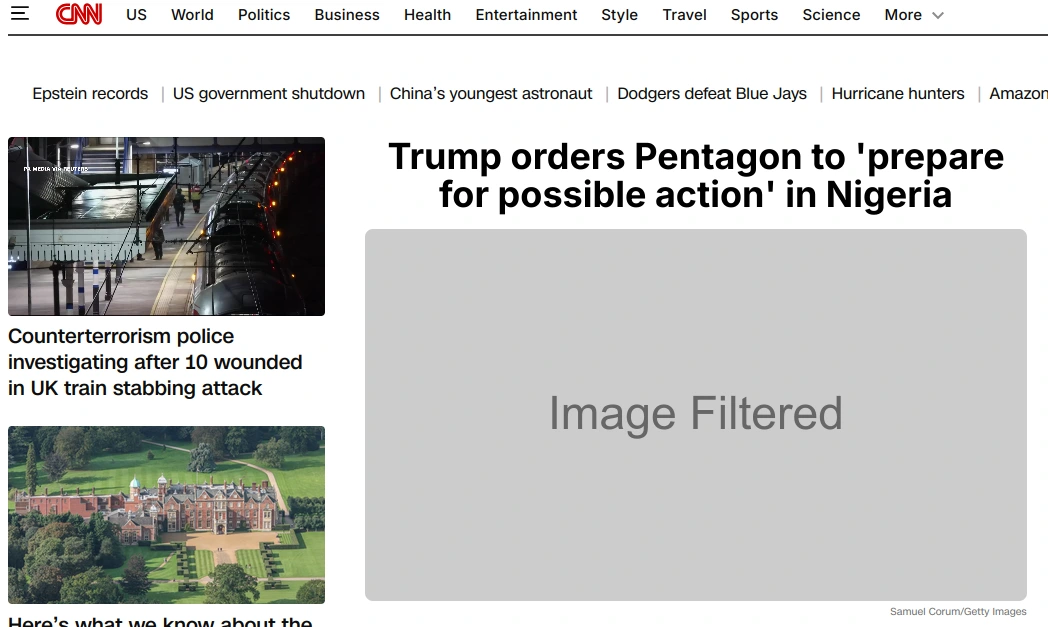Open the Science section
The image size is (1048, 627).
(831, 15)
